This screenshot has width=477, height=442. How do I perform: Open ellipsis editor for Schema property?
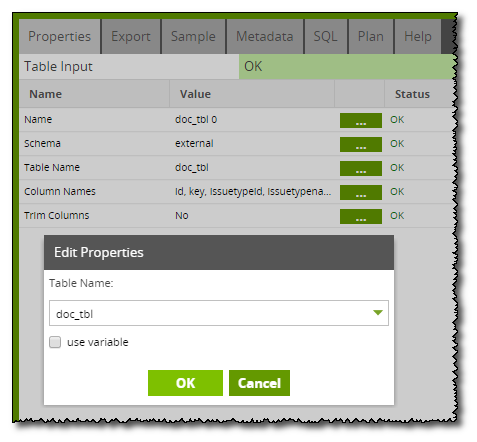click(361, 144)
